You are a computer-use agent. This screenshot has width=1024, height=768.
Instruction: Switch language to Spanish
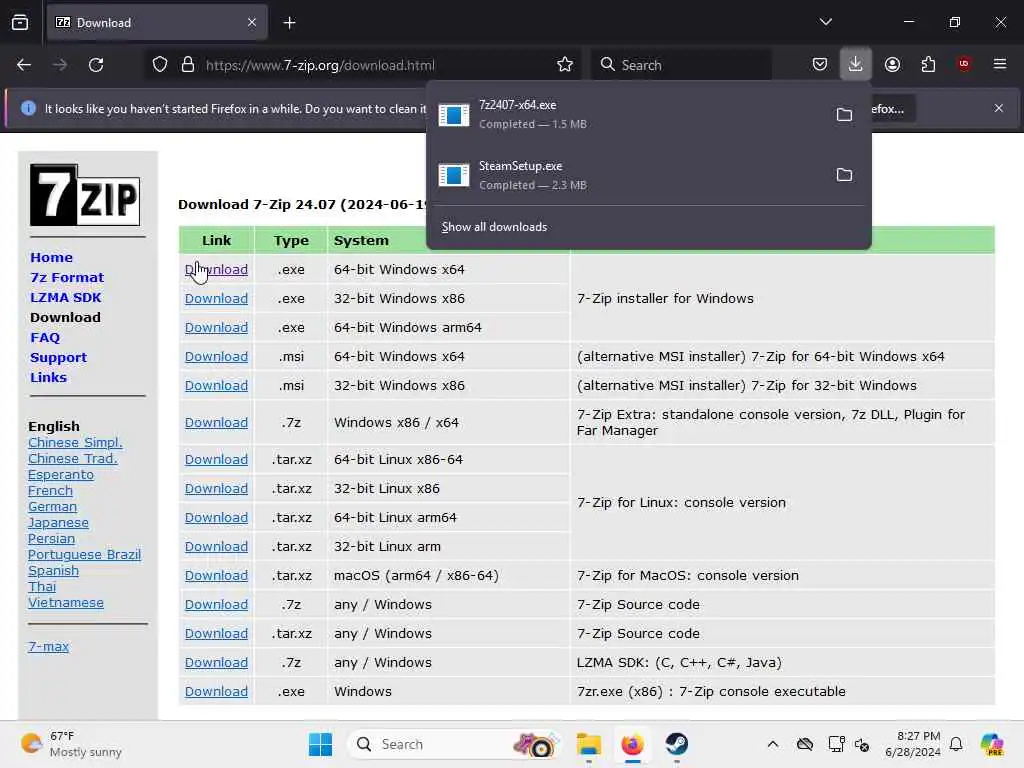coord(53,571)
